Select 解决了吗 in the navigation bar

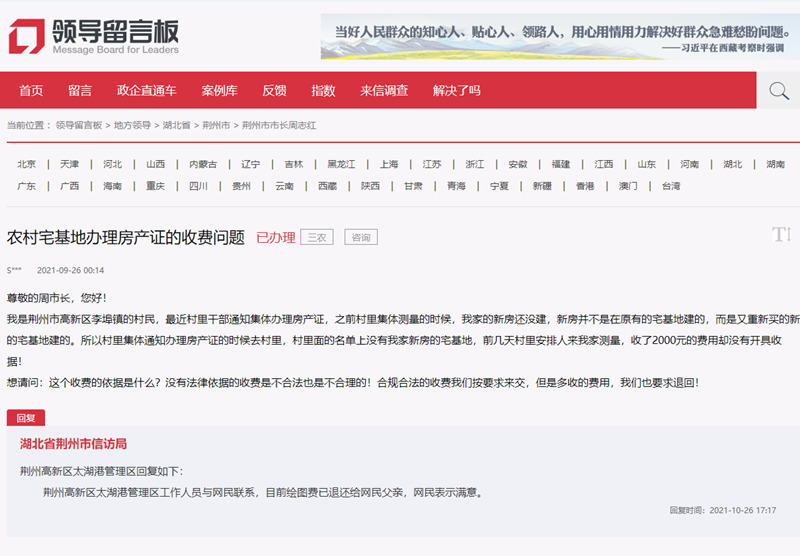click(x=456, y=91)
